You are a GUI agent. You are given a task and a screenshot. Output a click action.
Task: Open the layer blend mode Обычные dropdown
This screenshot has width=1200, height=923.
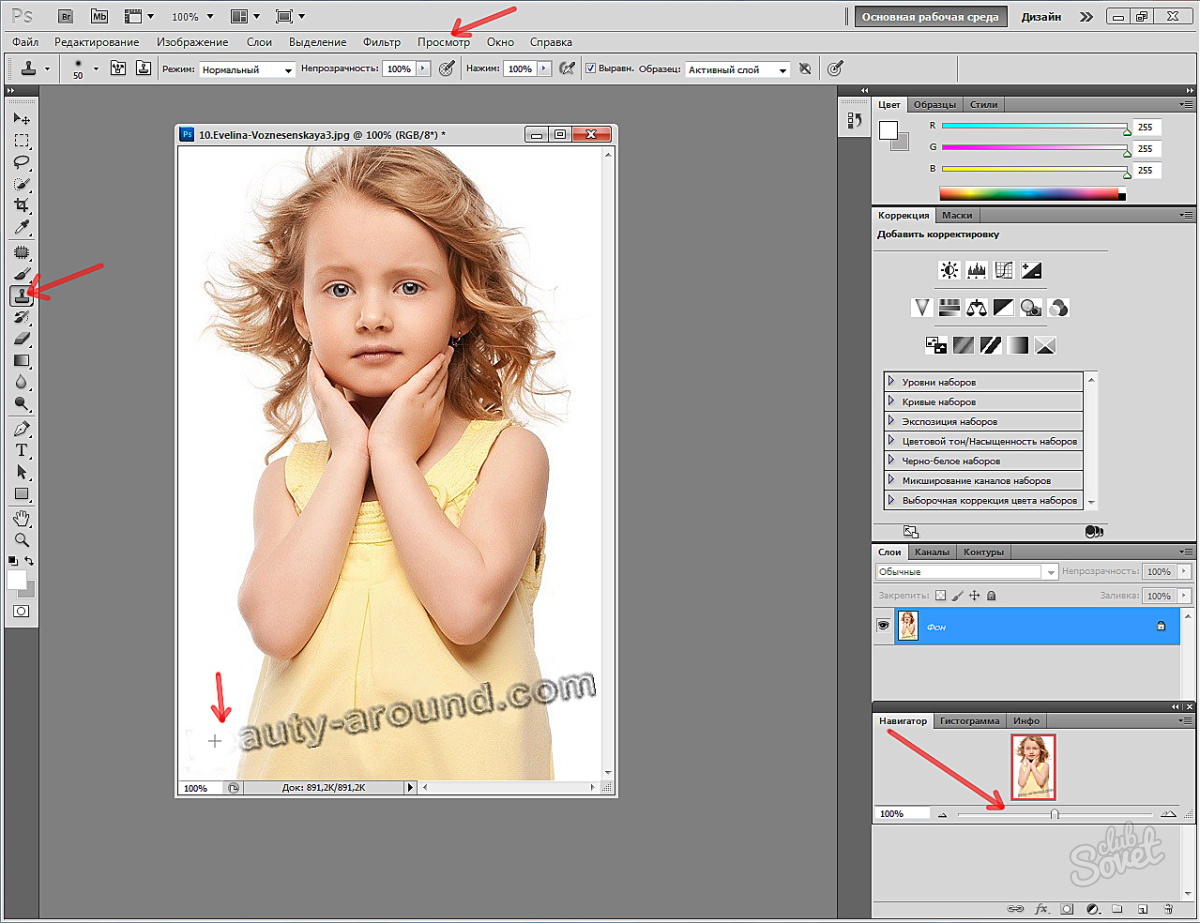tap(967, 572)
